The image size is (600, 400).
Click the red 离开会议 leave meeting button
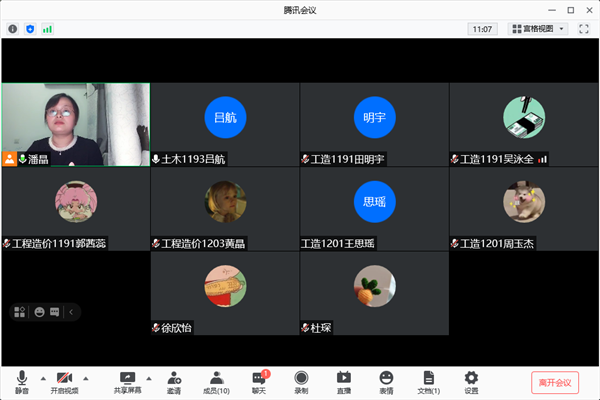click(554, 382)
